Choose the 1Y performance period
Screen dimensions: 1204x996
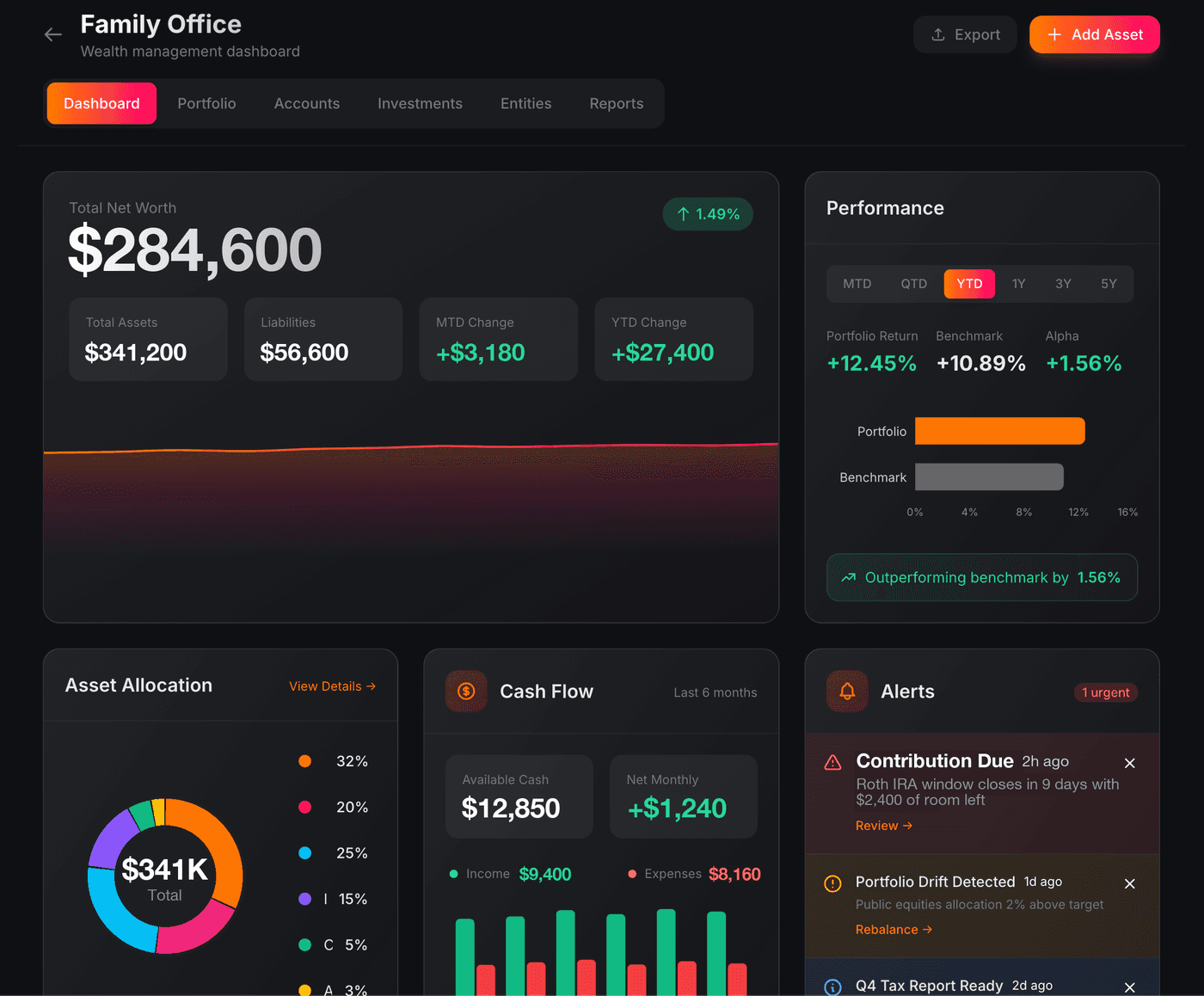[1019, 284]
